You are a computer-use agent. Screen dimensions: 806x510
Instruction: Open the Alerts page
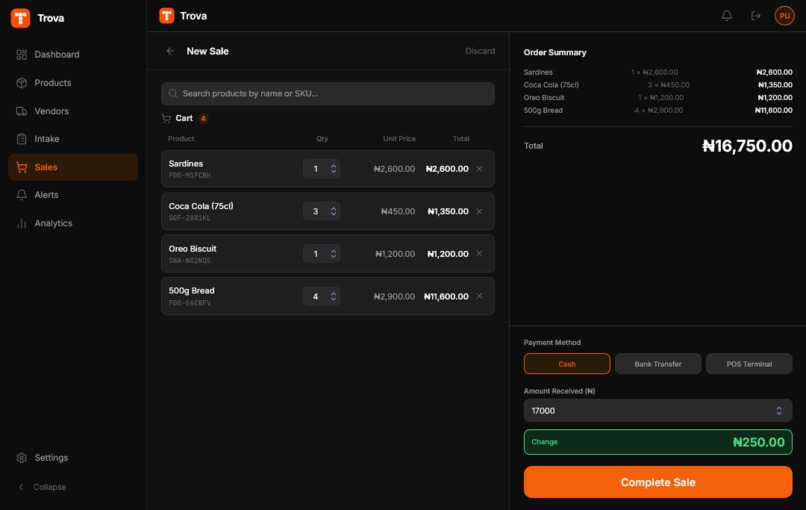click(73, 195)
